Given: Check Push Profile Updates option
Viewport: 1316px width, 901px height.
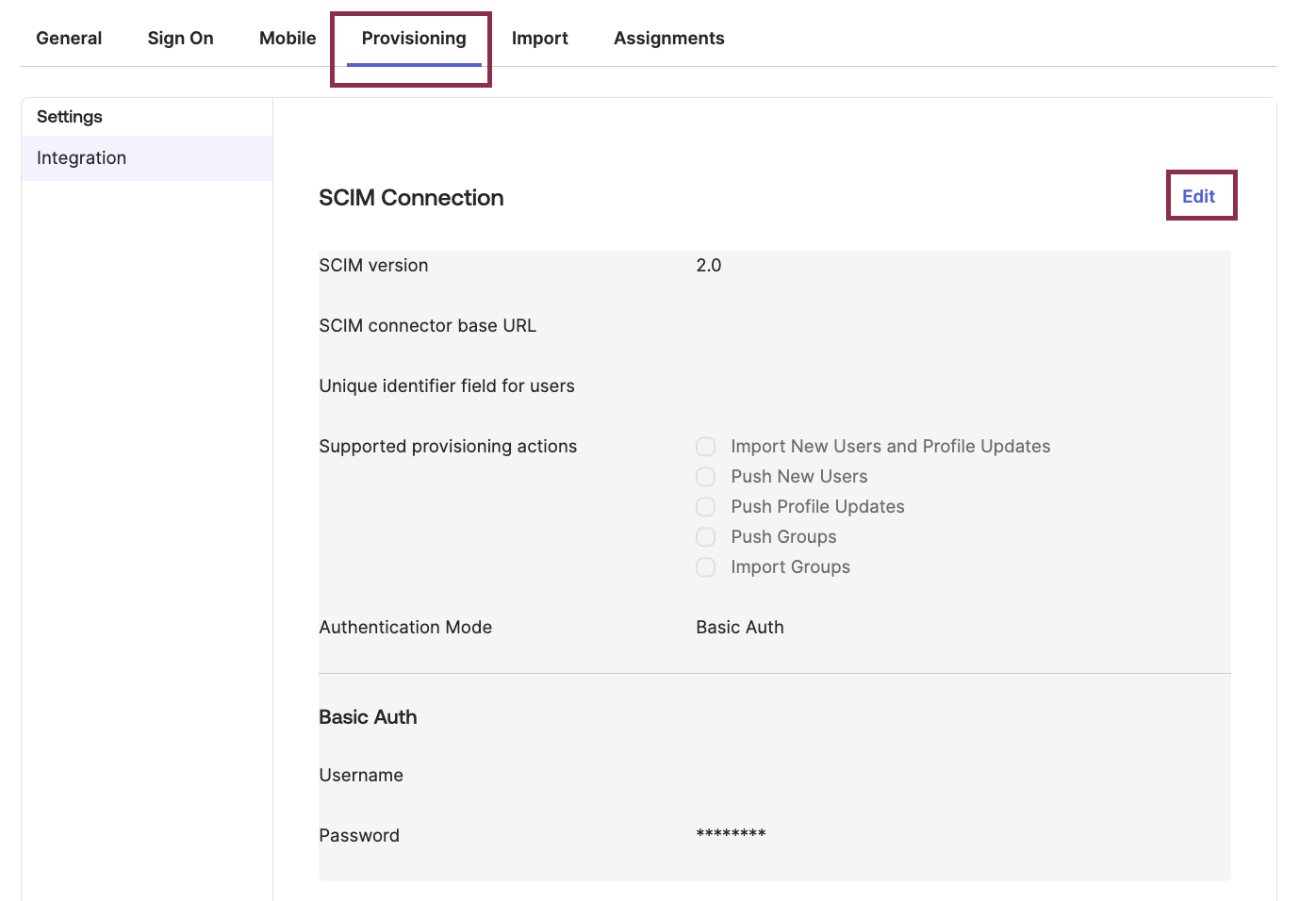Looking at the screenshot, I should click(x=705, y=506).
